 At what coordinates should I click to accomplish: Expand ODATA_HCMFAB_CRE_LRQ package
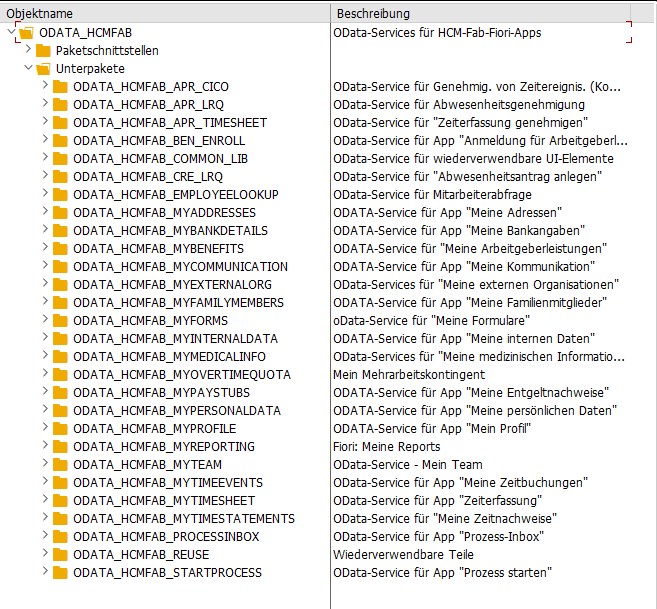click(45, 176)
